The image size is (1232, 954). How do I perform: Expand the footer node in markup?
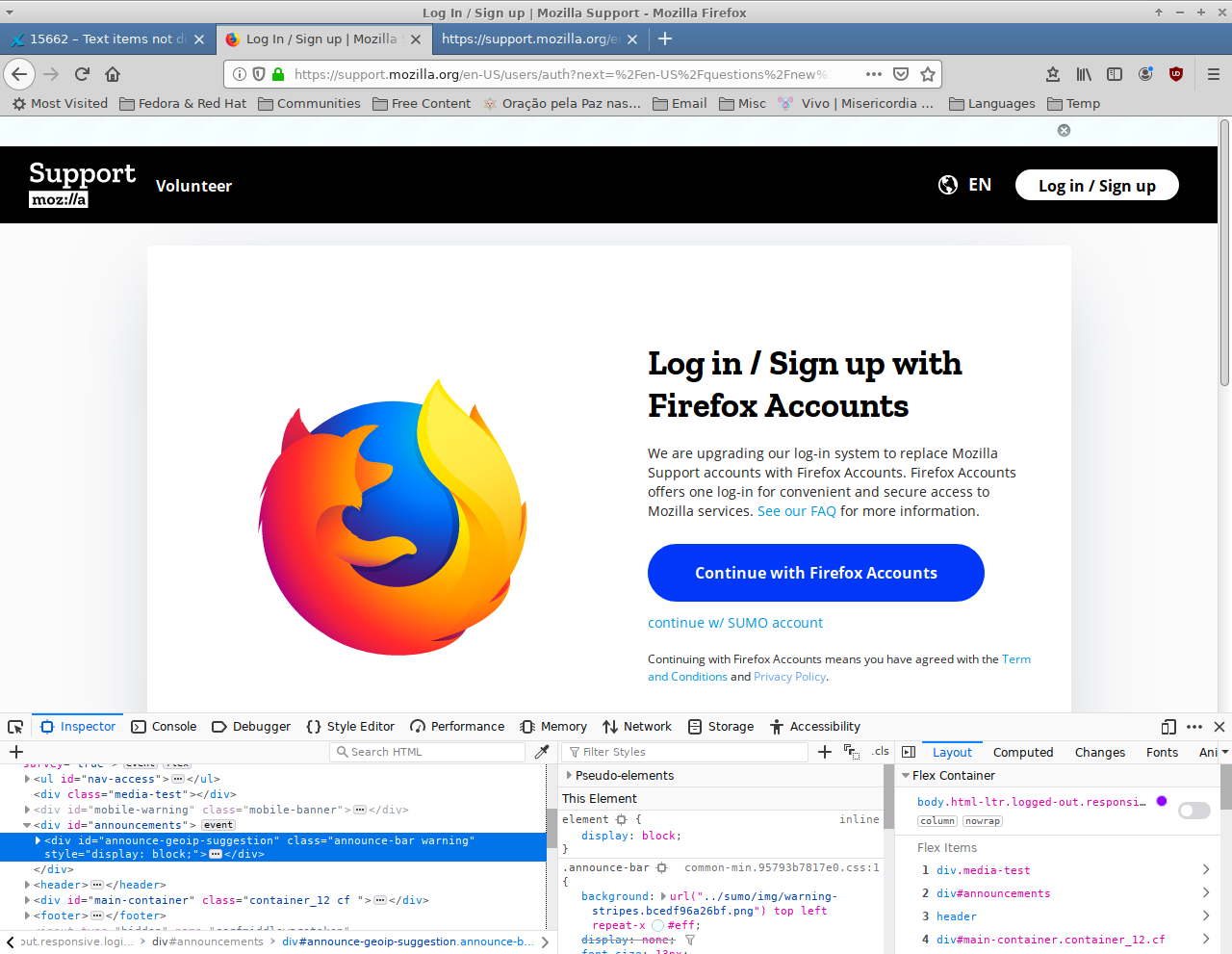point(27,915)
